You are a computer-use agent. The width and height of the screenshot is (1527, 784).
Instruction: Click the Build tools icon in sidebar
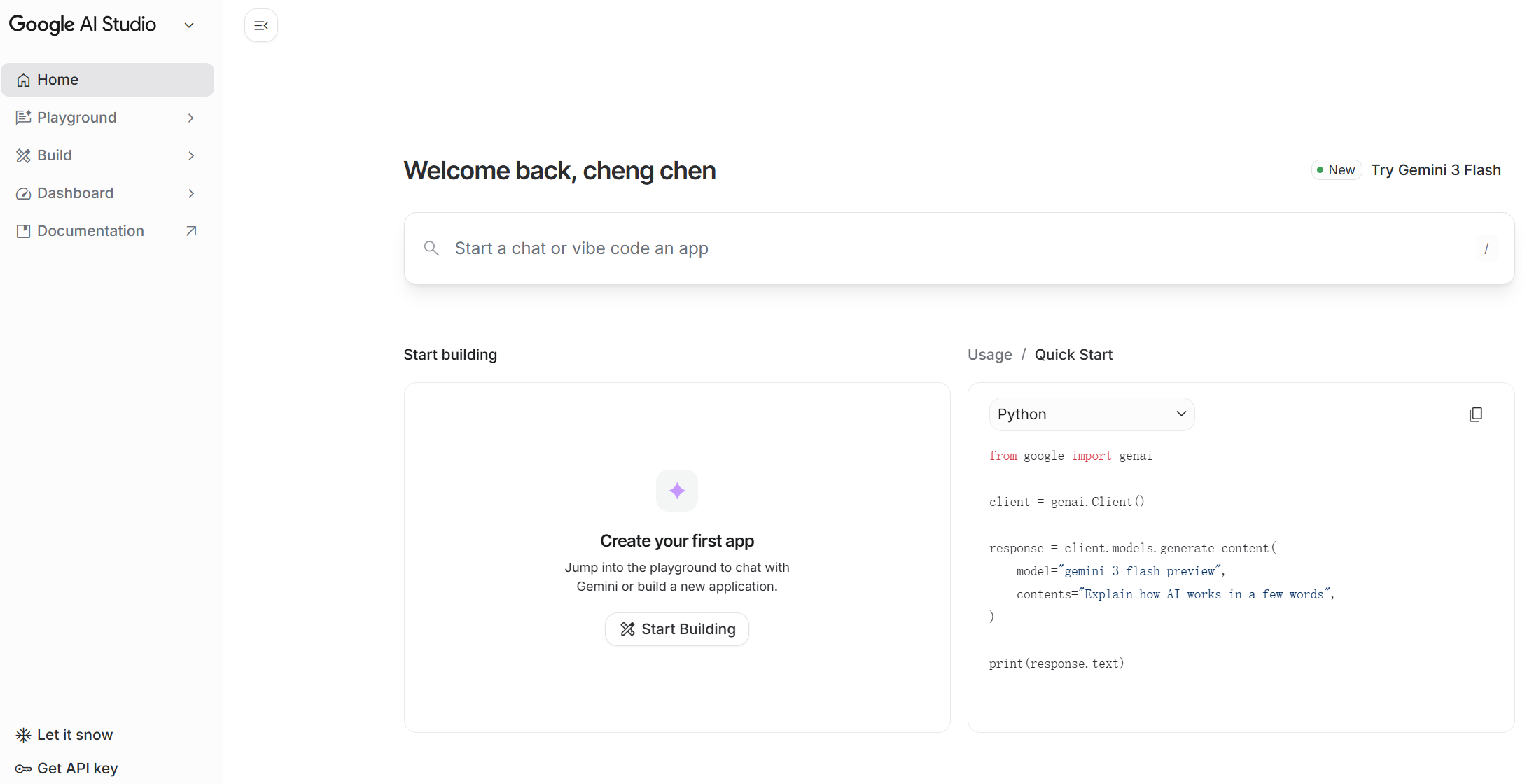(x=23, y=155)
